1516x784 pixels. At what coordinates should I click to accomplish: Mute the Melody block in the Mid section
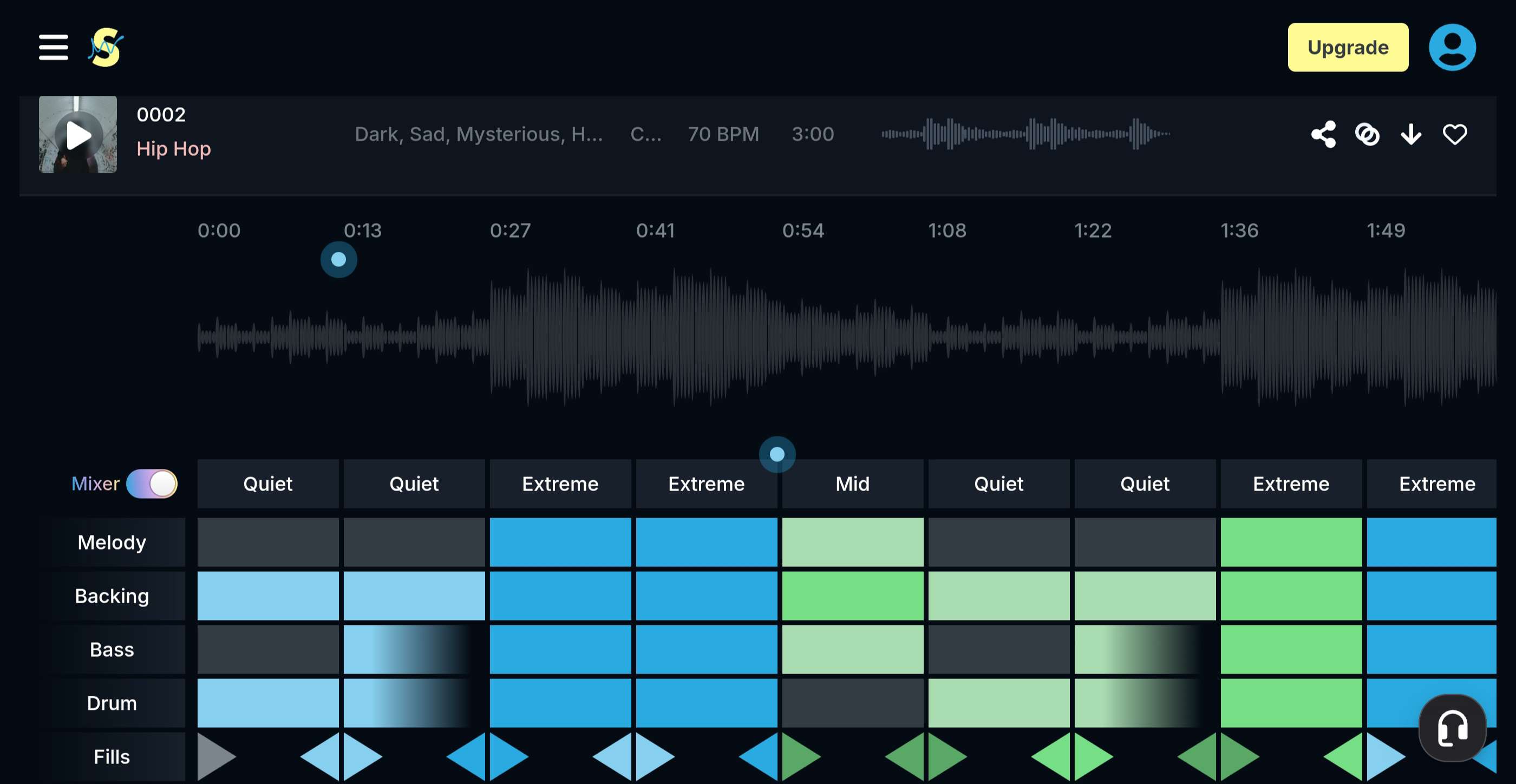click(852, 542)
